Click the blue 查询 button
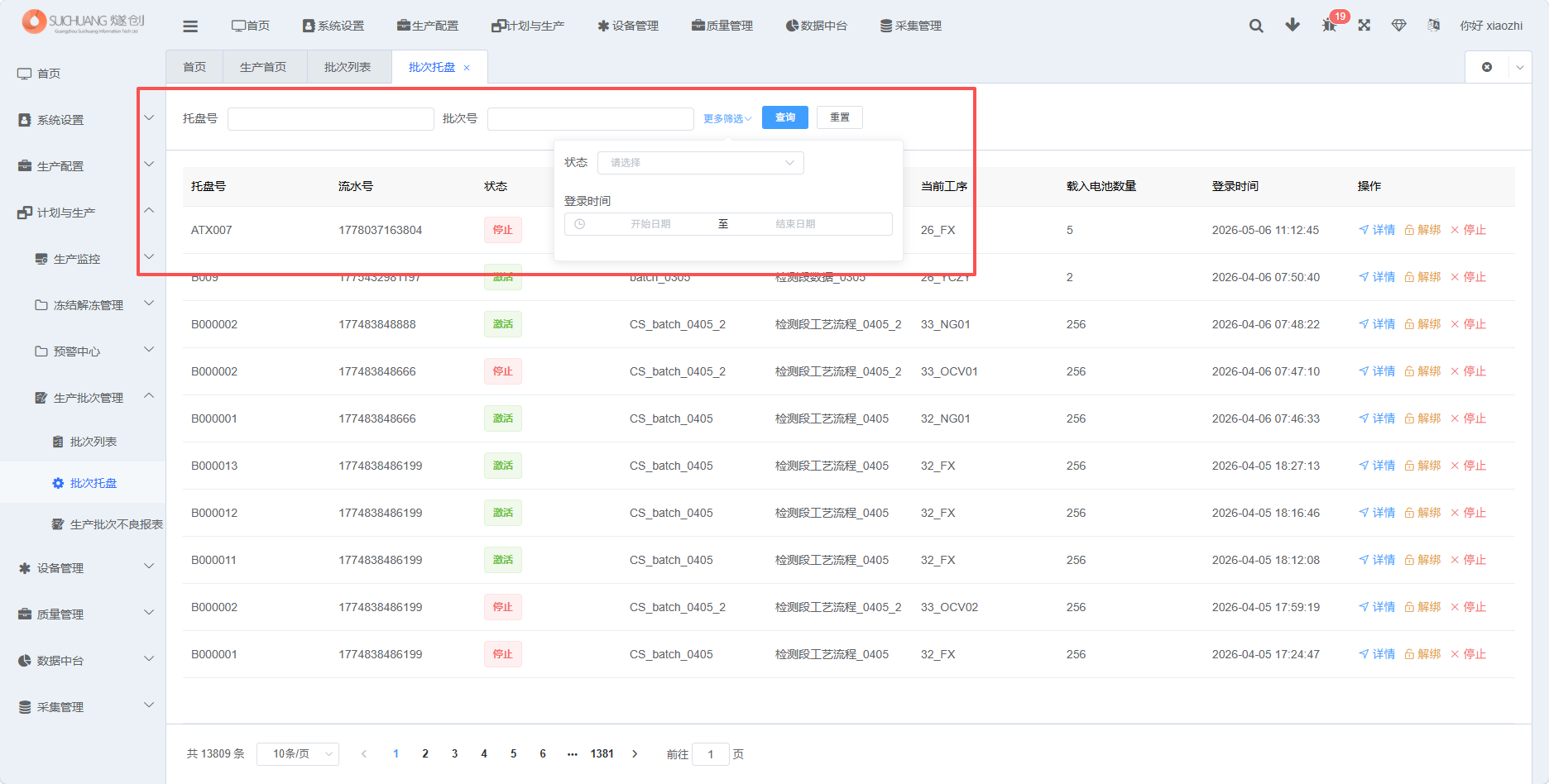 tap(785, 117)
